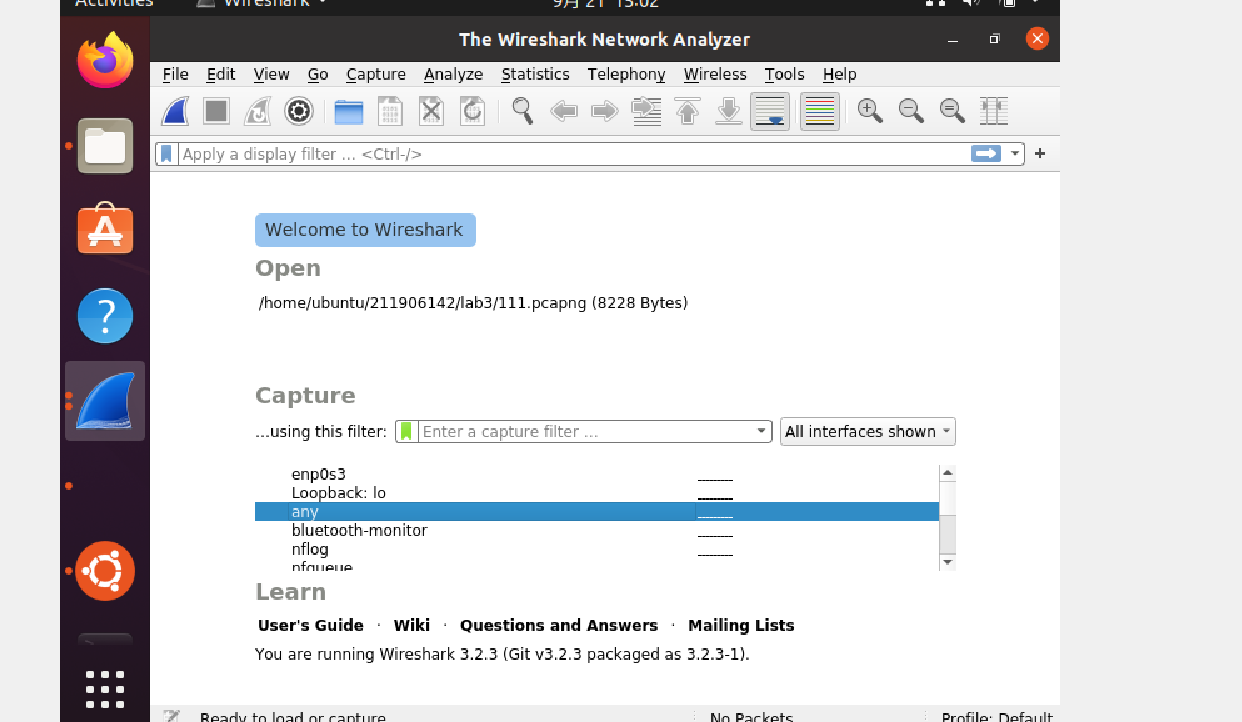Open the File menu
This screenshot has width=1242, height=722.
tap(175, 74)
